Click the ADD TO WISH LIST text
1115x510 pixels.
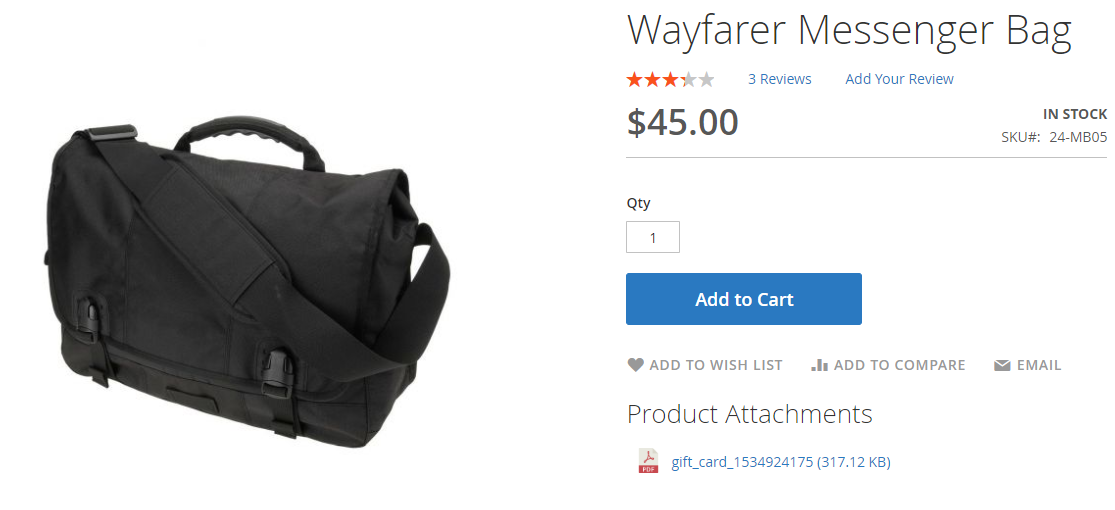click(716, 365)
